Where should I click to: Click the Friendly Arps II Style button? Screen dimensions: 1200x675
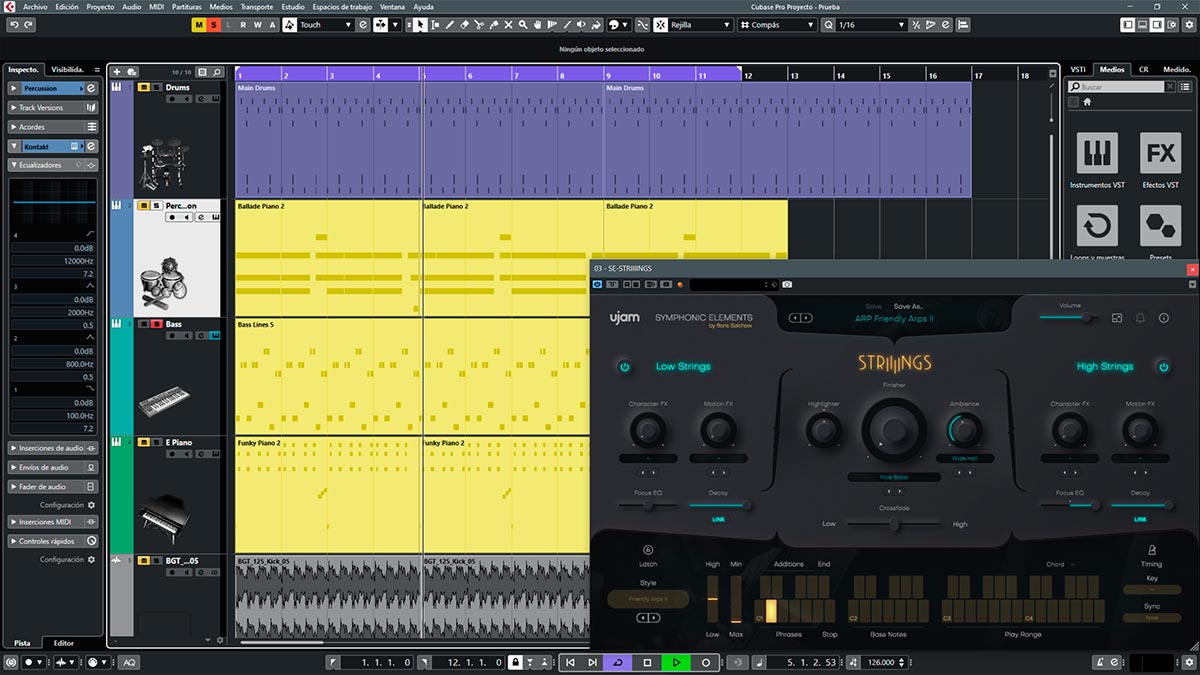(648, 599)
